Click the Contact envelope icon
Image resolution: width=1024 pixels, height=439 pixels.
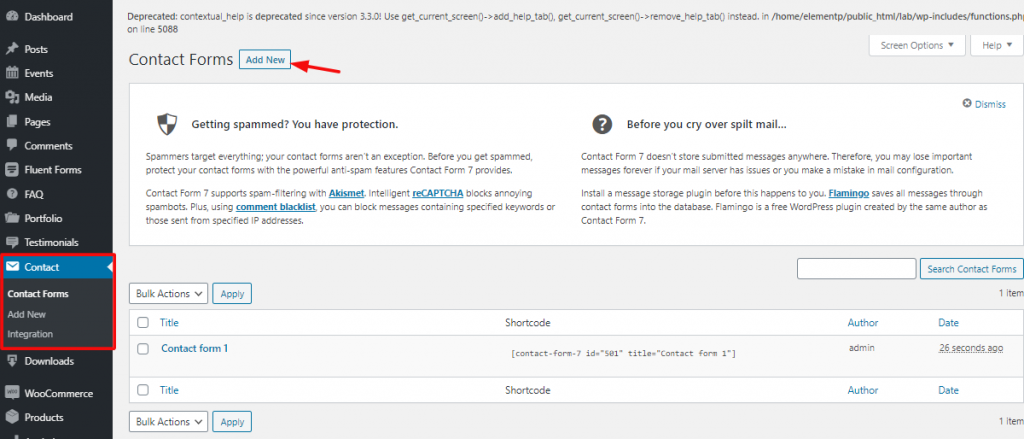pyautogui.click(x=12, y=267)
